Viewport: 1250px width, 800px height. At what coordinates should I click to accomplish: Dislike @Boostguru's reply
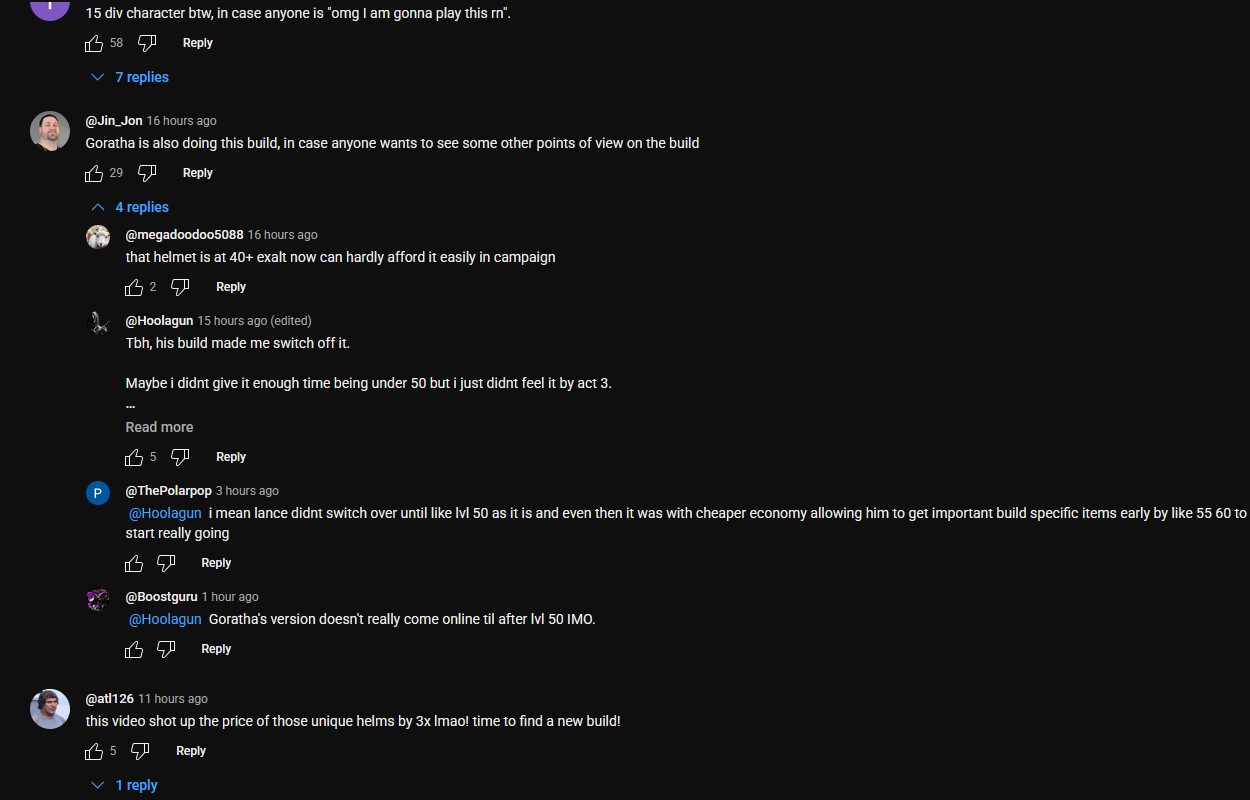pyautogui.click(x=166, y=649)
